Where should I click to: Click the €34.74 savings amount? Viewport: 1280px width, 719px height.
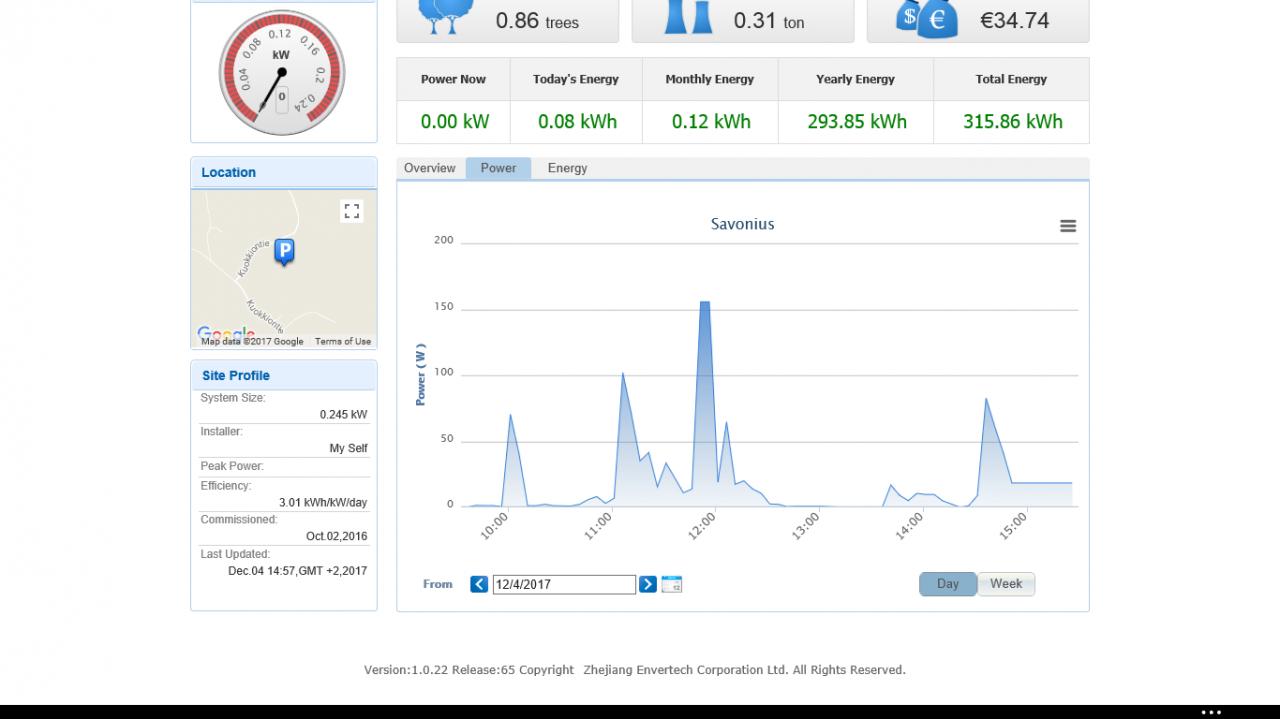[1014, 20]
